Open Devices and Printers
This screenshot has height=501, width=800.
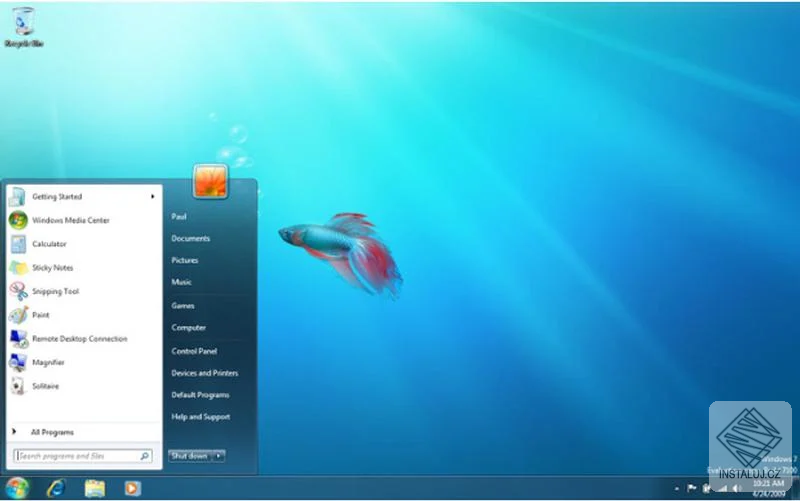(205, 373)
